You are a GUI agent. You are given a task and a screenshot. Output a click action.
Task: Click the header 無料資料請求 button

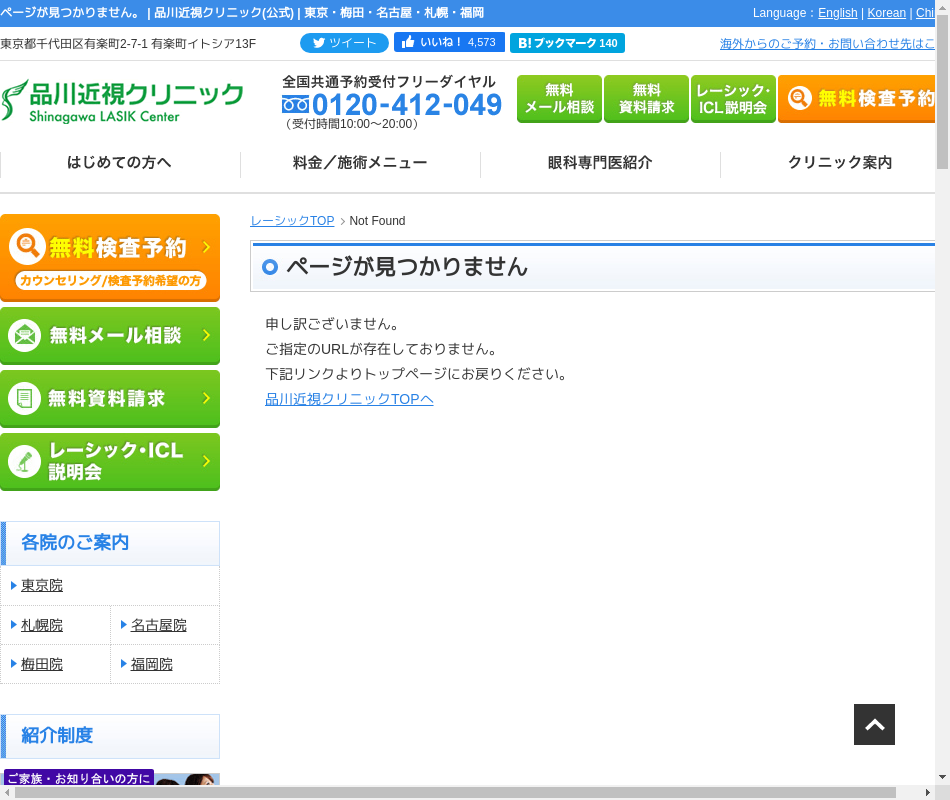646,99
